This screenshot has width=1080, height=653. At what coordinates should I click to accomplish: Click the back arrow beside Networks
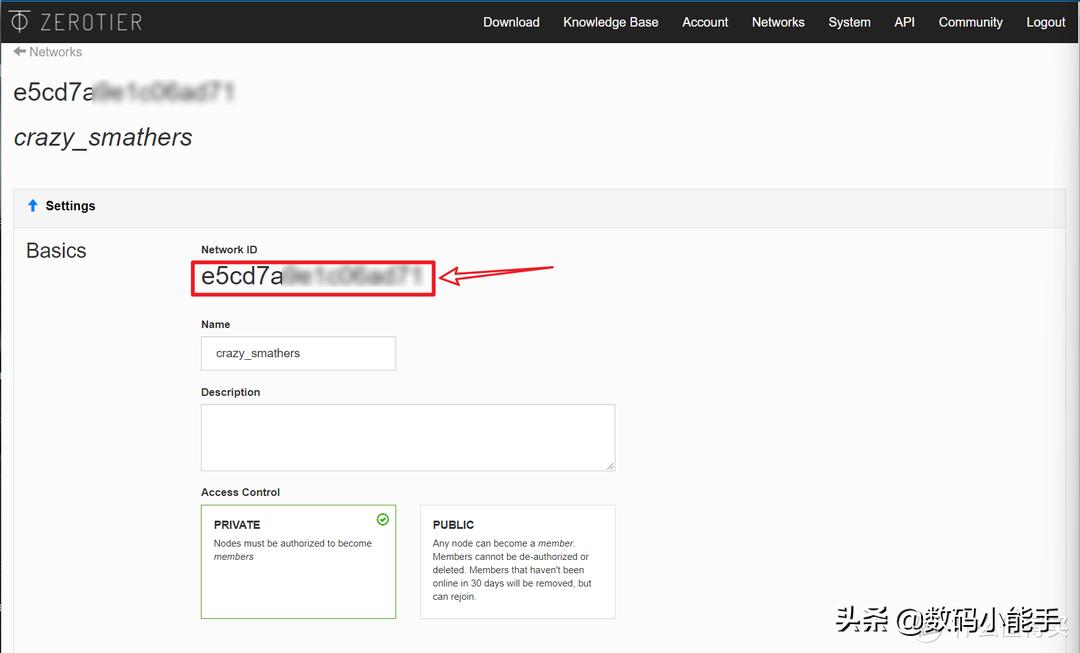coord(20,51)
